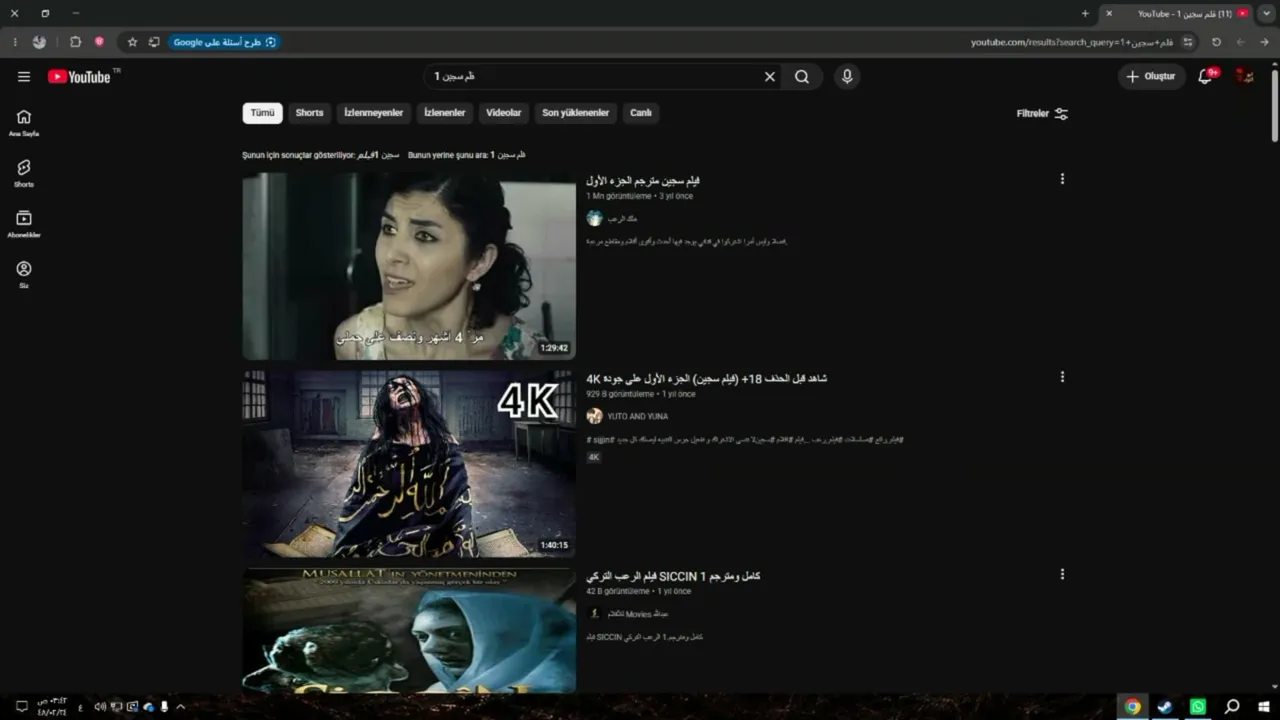This screenshot has height=720, width=1280.
Task: Open the first result's video title link
Action: (x=643, y=181)
